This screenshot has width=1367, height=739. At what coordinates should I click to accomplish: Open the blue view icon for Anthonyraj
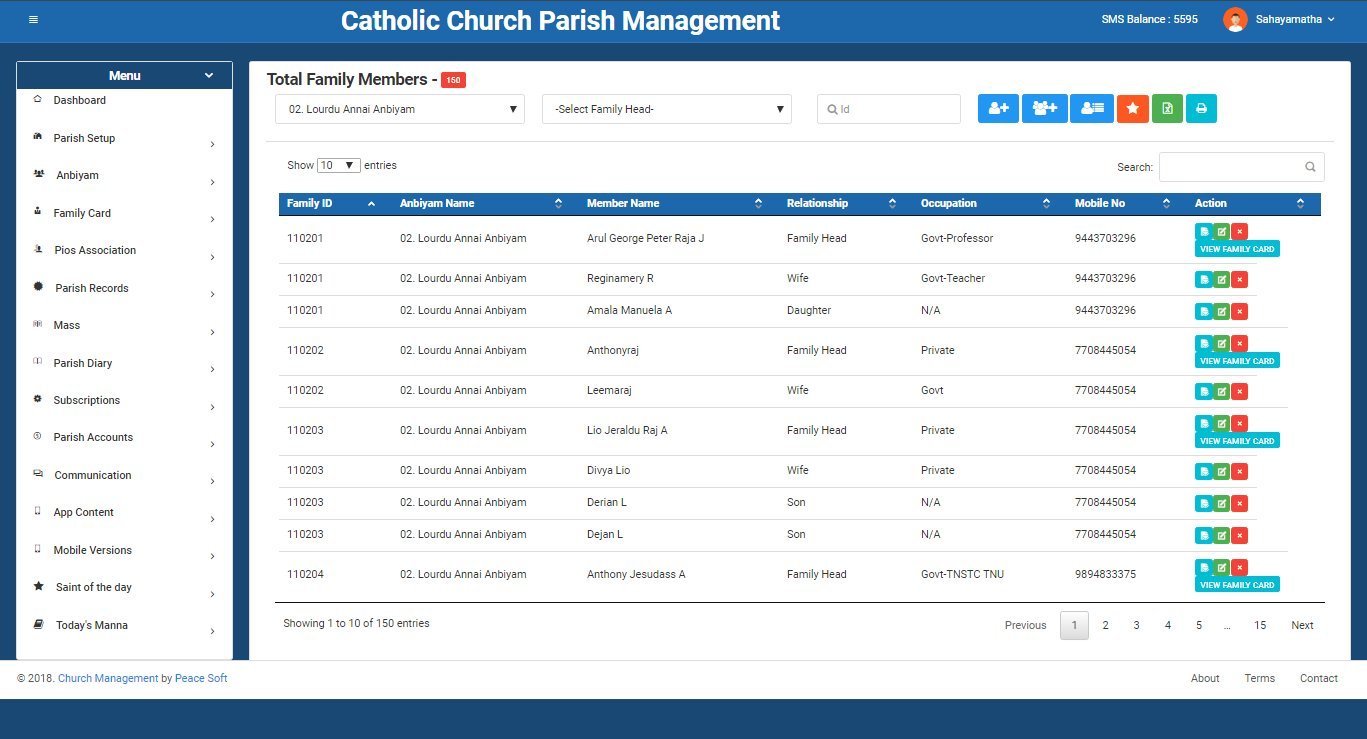click(x=1204, y=343)
